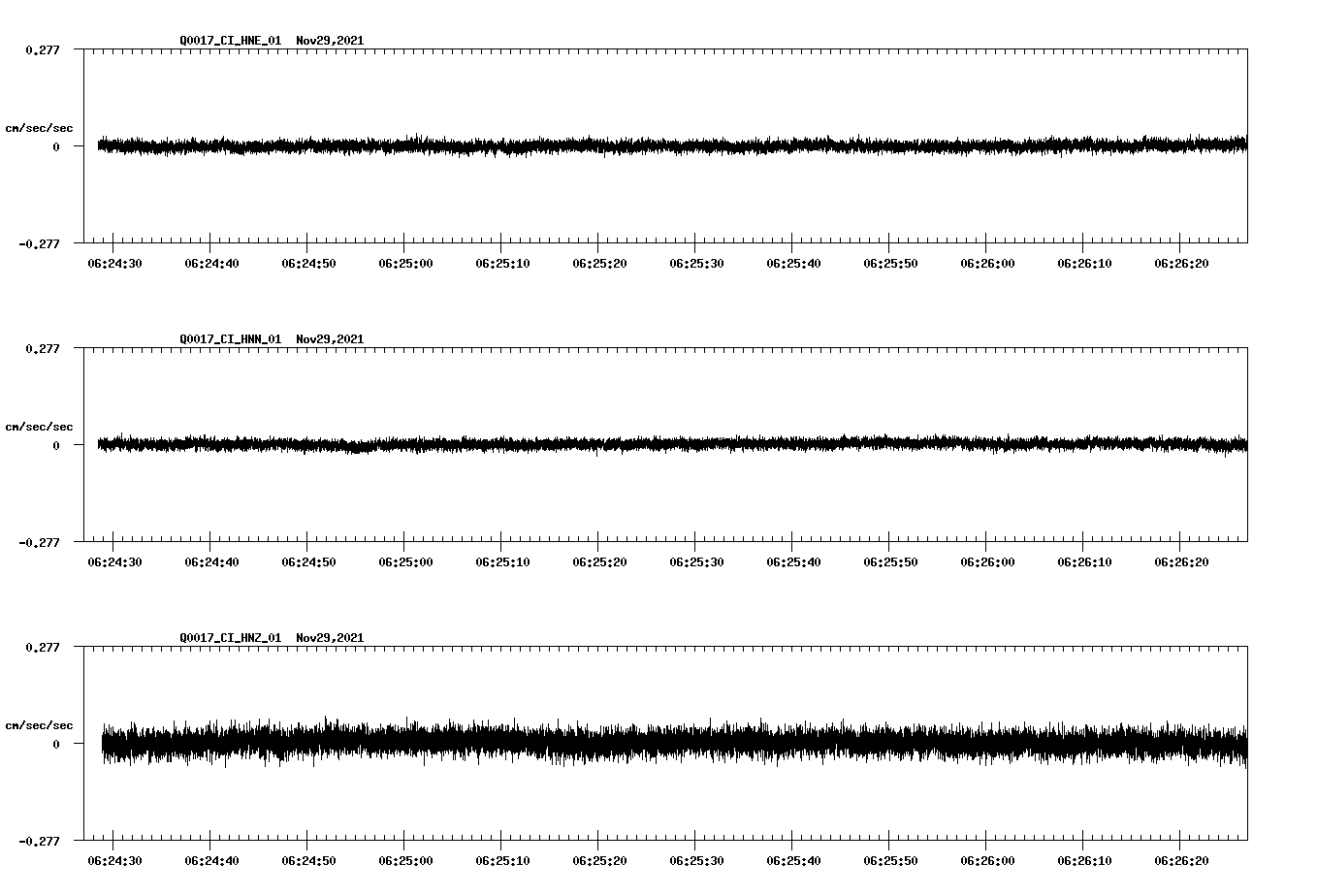Click the 06:25:20 time label under HNN plot

pos(599,561)
